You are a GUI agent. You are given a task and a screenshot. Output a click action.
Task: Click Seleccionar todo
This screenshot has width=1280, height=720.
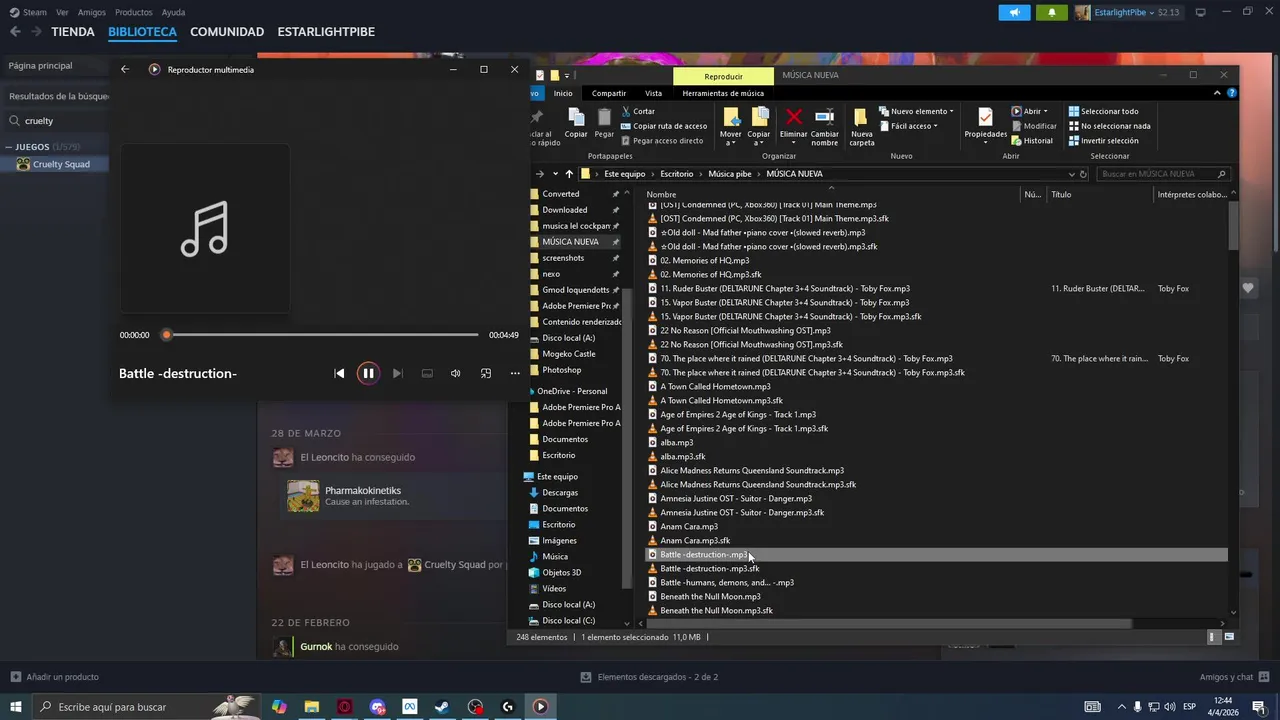1103,111
